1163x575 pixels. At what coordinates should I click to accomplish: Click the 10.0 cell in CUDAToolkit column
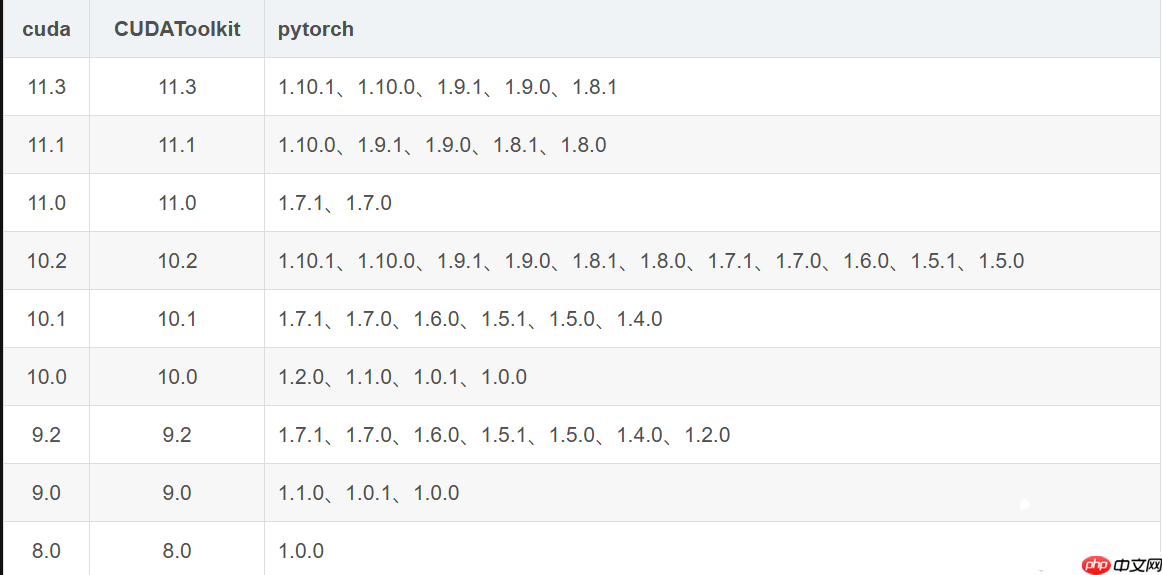click(x=177, y=377)
